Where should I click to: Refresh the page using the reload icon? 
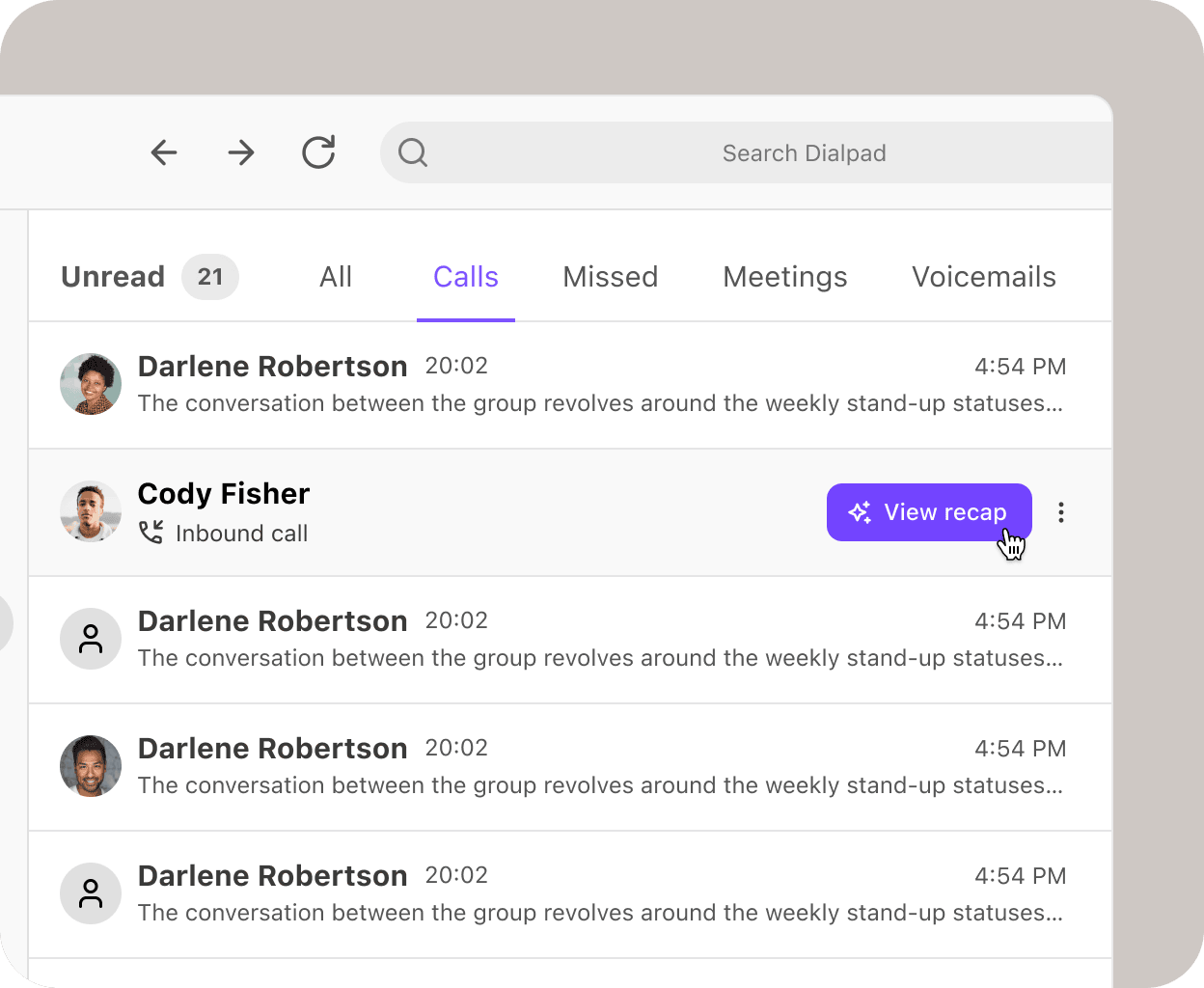click(318, 152)
